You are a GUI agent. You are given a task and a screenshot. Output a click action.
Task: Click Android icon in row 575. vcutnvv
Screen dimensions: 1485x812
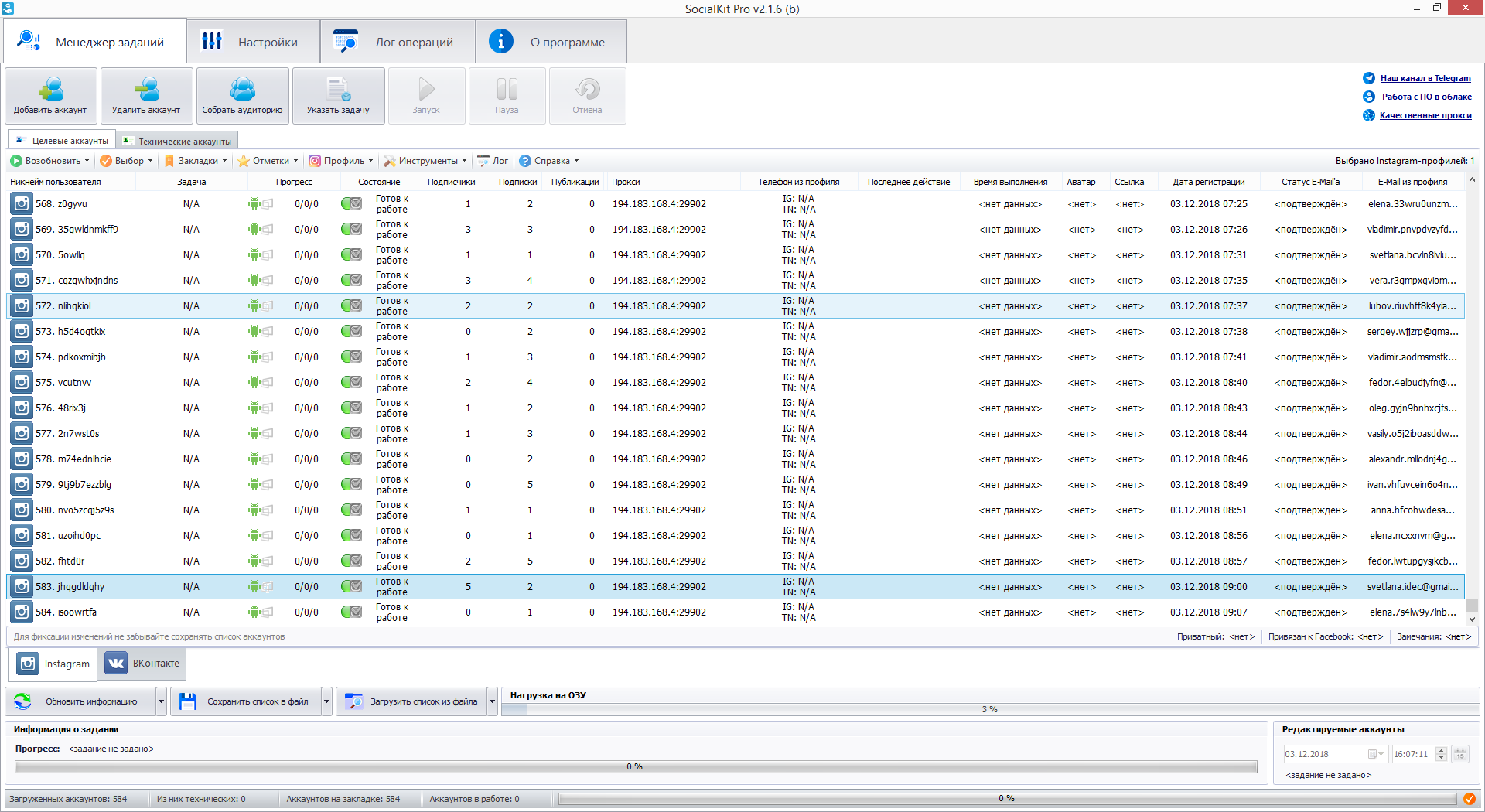click(254, 383)
